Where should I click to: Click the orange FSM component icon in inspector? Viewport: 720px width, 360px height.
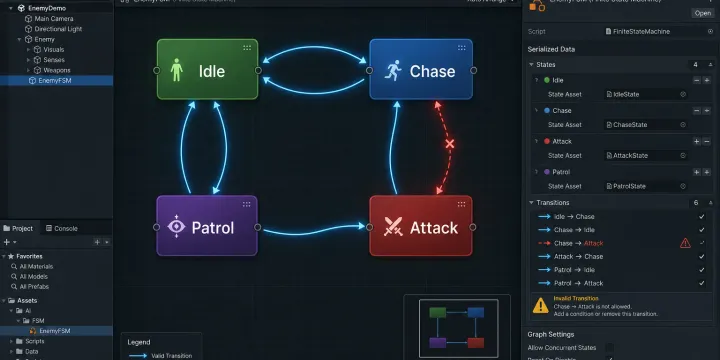(537, 5)
